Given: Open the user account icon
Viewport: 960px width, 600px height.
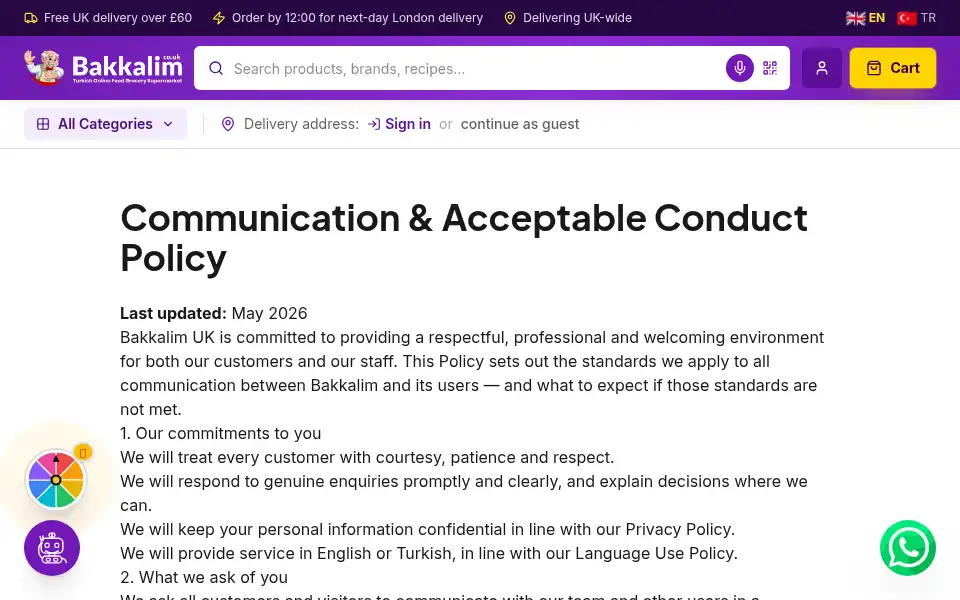Looking at the screenshot, I should point(822,68).
